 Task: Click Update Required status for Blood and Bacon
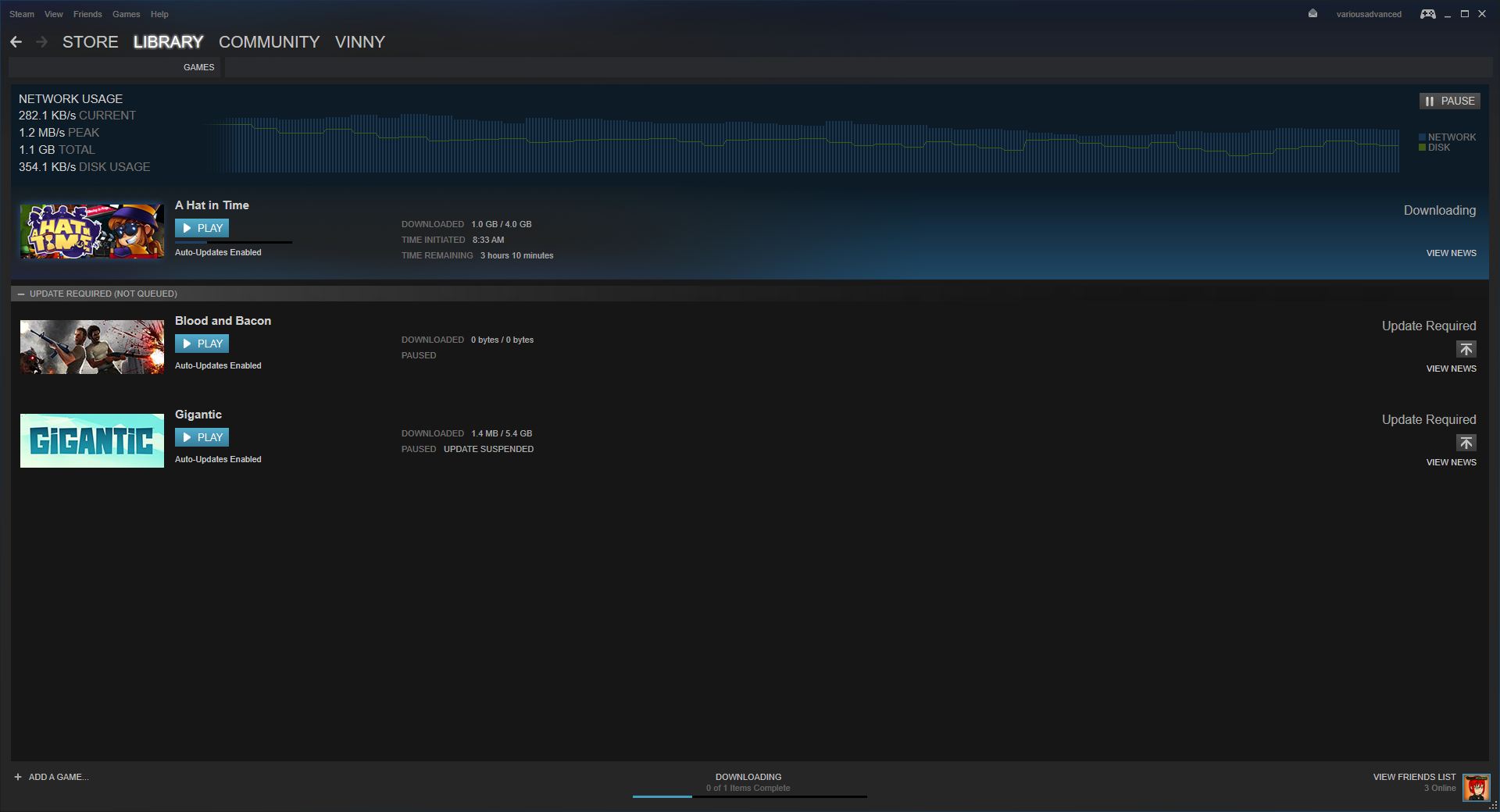point(1429,326)
